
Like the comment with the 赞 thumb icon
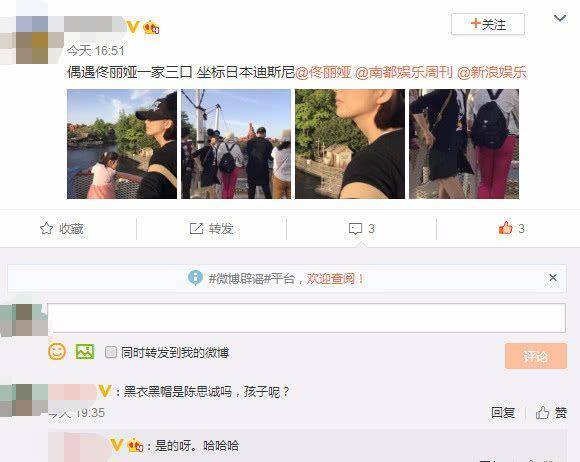[543, 412]
